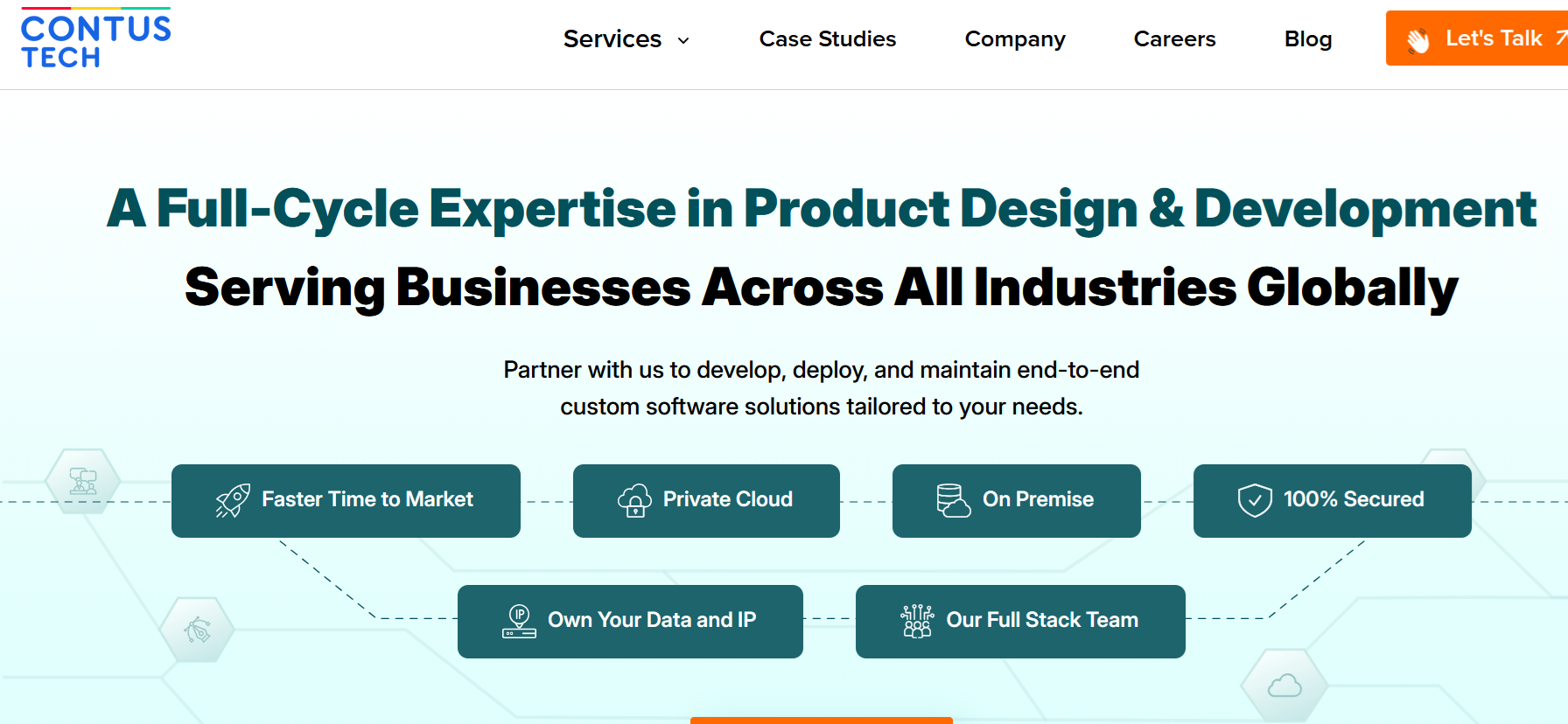Click the Contus Tech logo
This screenshot has height=724, width=1568.
click(x=95, y=39)
